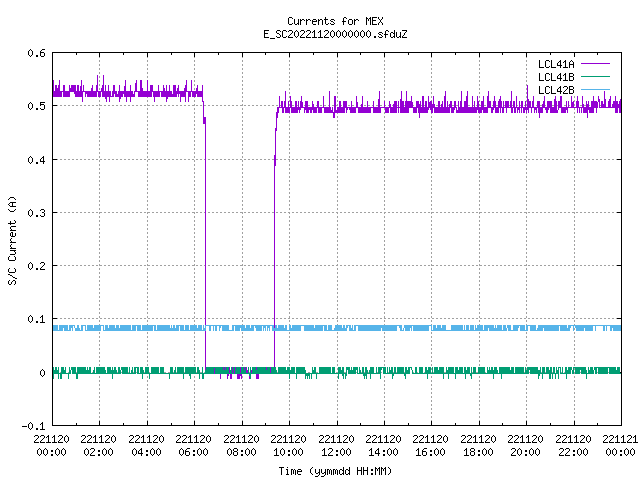This screenshot has height=480, width=640.
Task: Click x-axis tick label 221120 04:00
Action: pyautogui.click(x=146, y=446)
